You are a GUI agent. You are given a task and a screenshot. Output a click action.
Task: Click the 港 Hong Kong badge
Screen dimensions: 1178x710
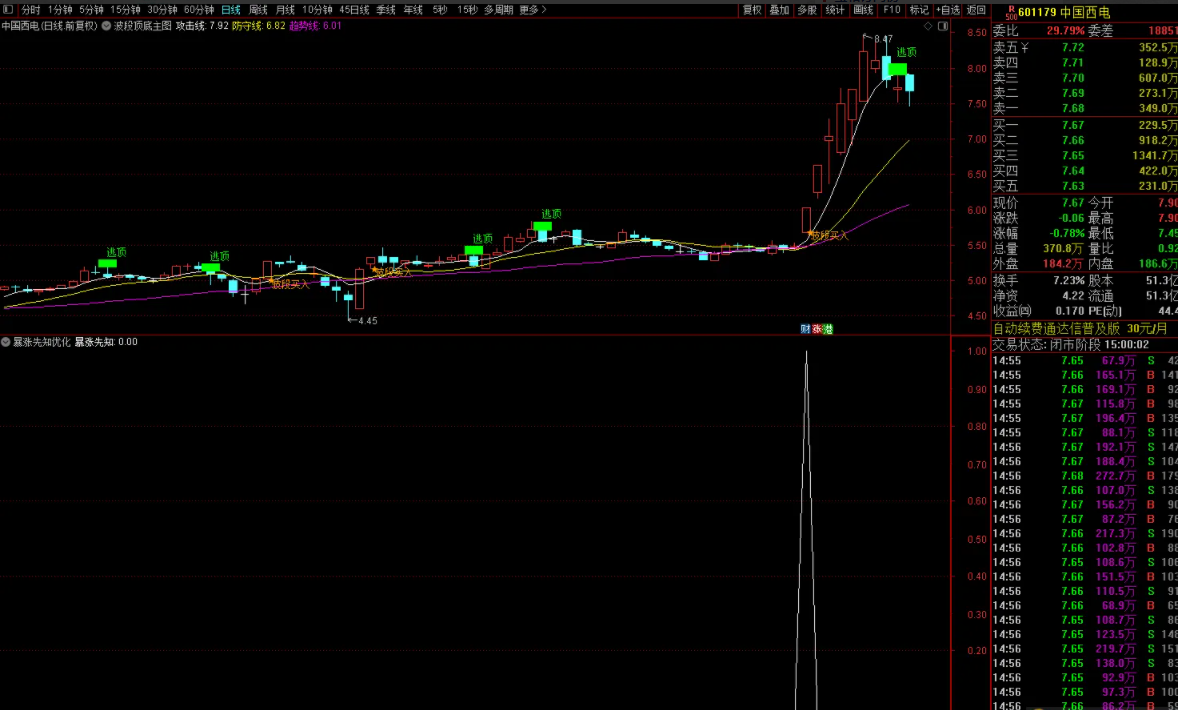(828, 329)
